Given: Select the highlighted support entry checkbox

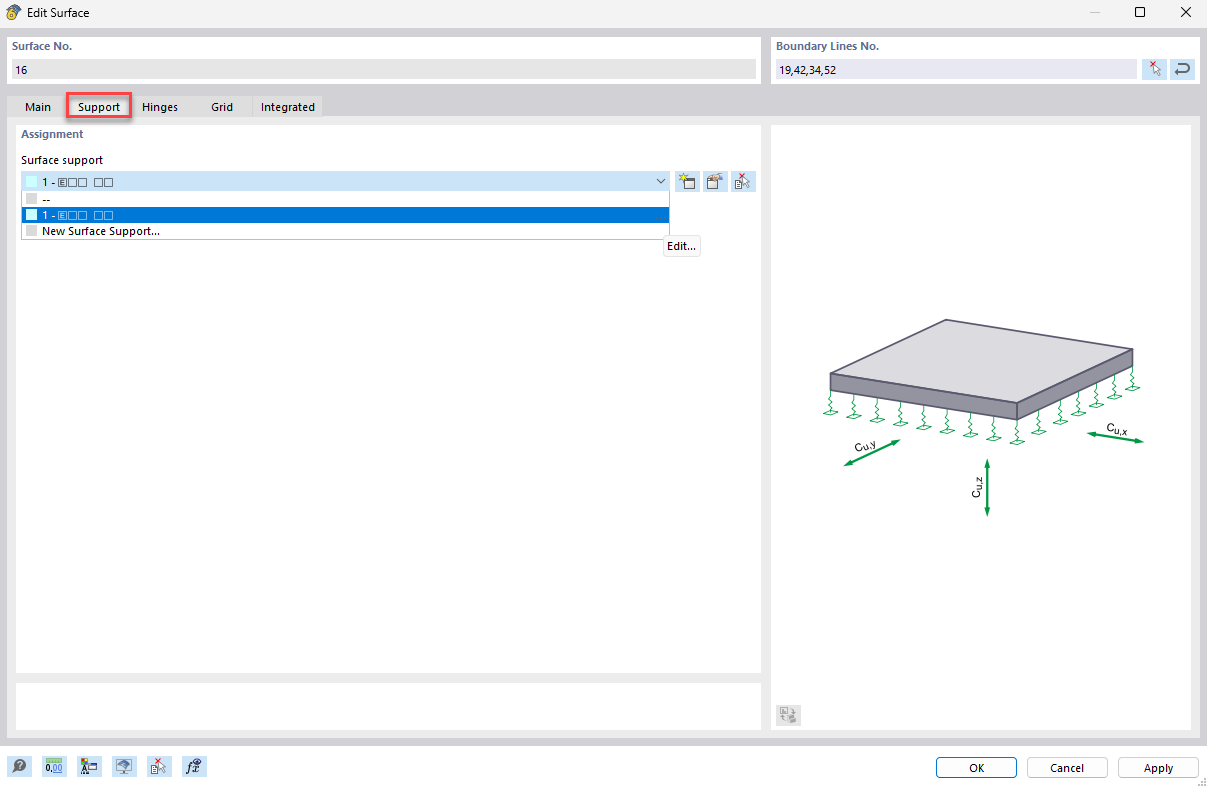Looking at the screenshot, I should point(31,214).
